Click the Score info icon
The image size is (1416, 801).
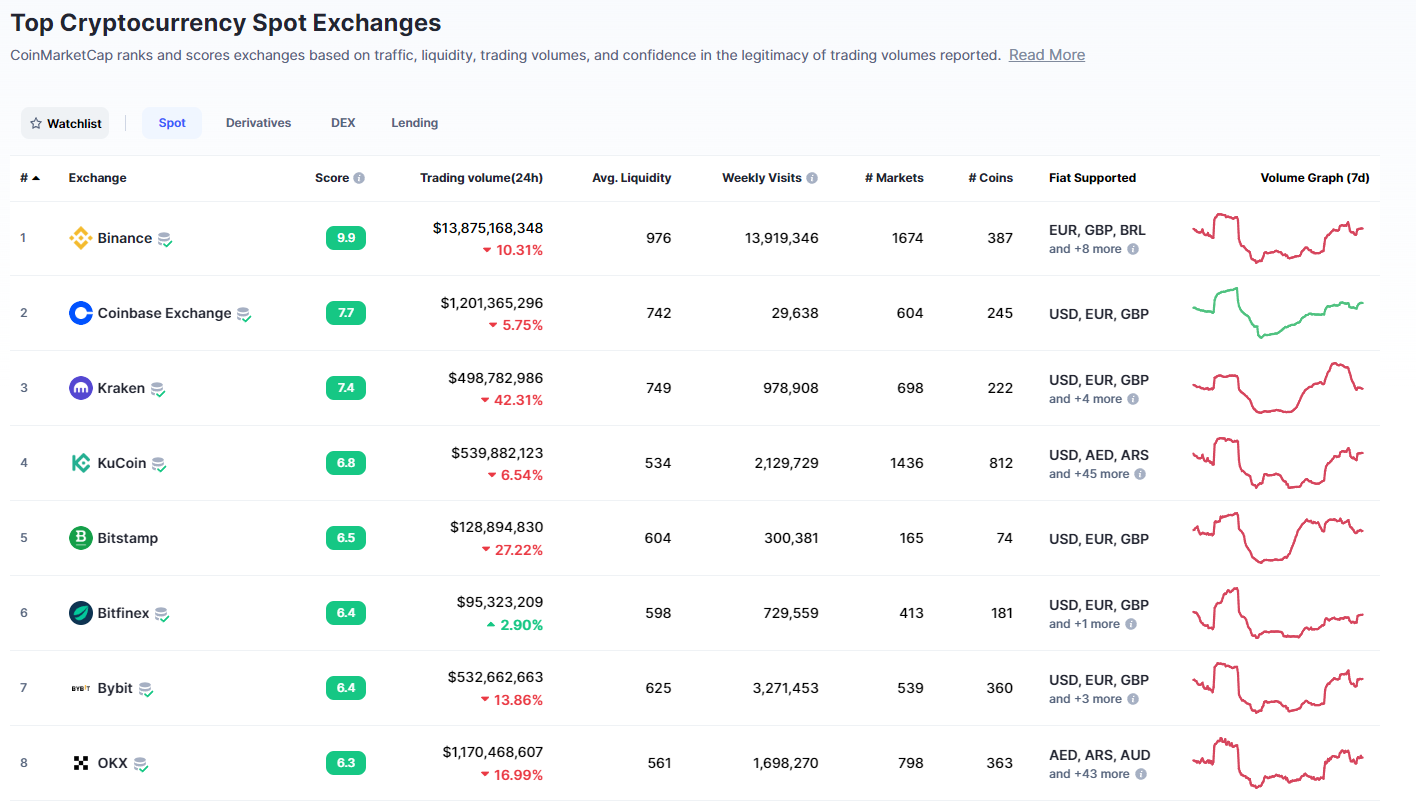359,178
